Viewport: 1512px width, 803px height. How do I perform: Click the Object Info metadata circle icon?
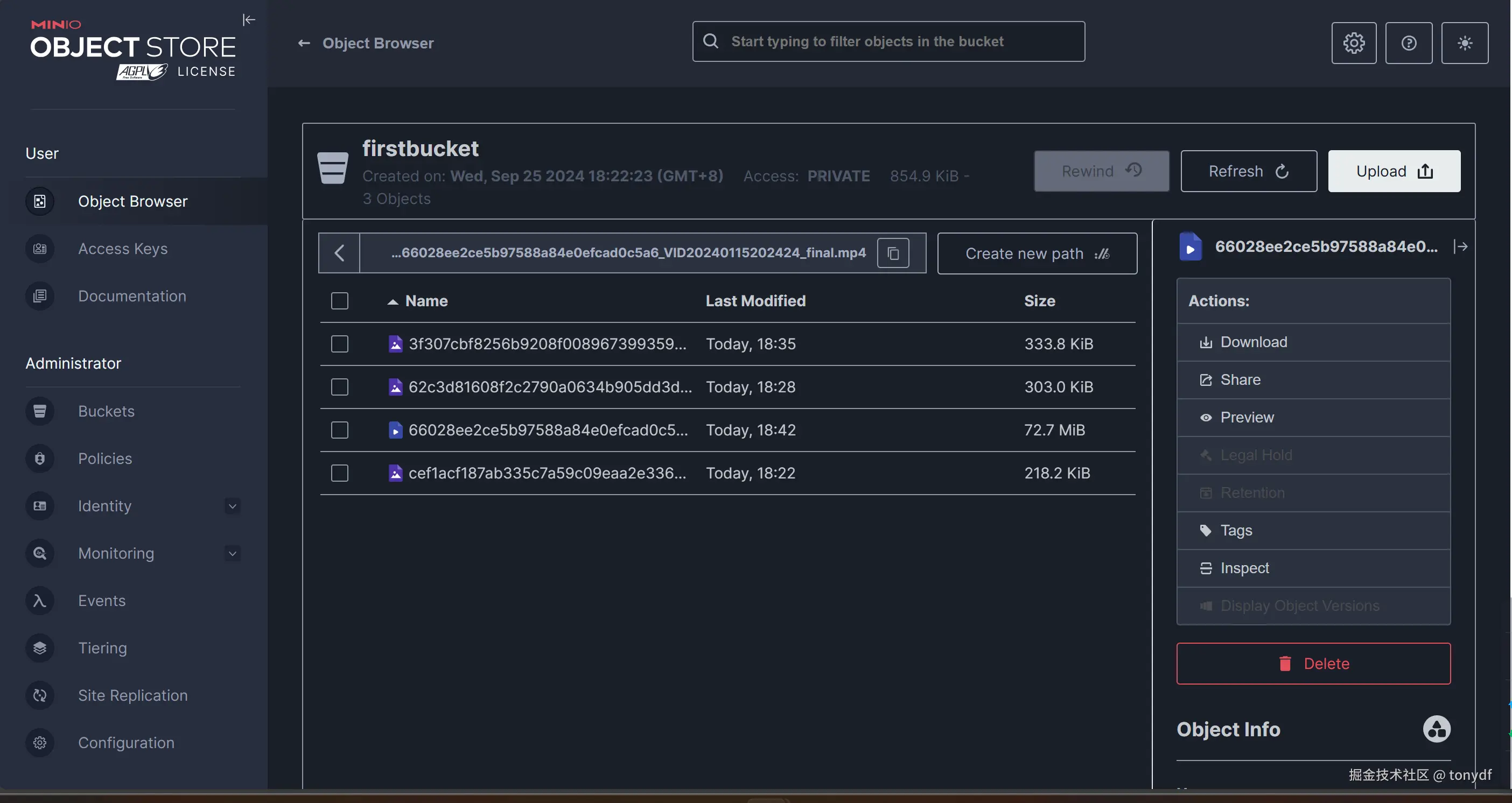pos(1436,729)
